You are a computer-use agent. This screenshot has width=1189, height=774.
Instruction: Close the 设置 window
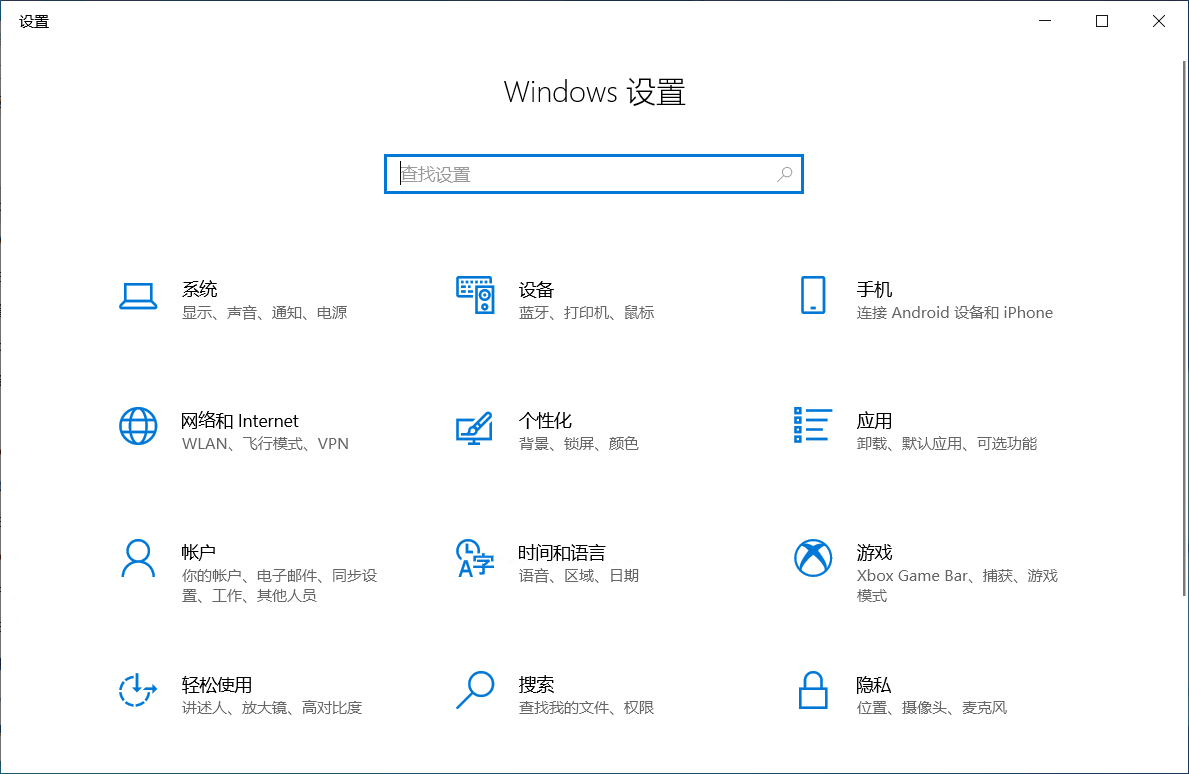click(x=1159, y=21)
